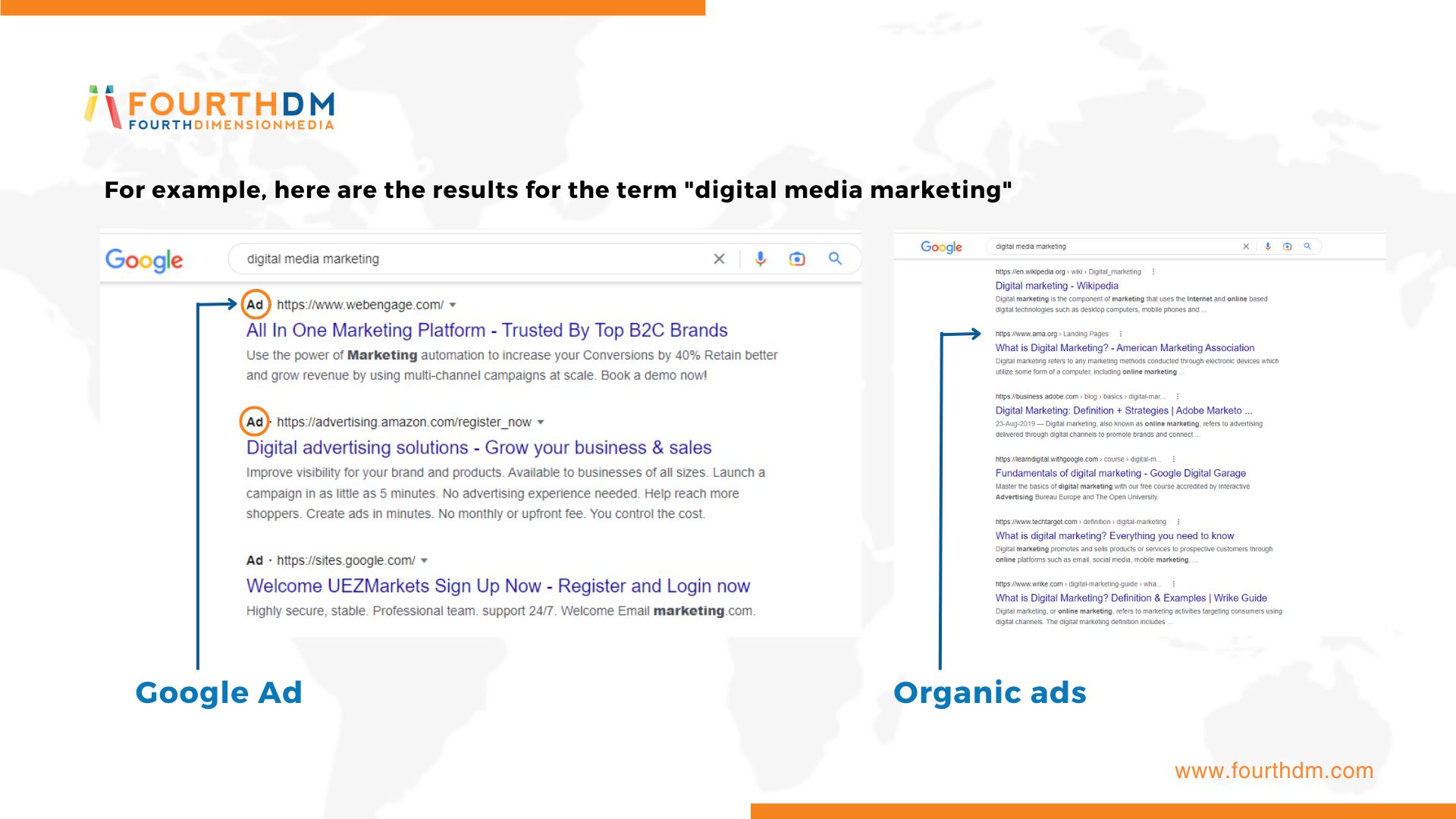Click the Google logo in the left panel

pyautogui.click(x=144, y=260)
